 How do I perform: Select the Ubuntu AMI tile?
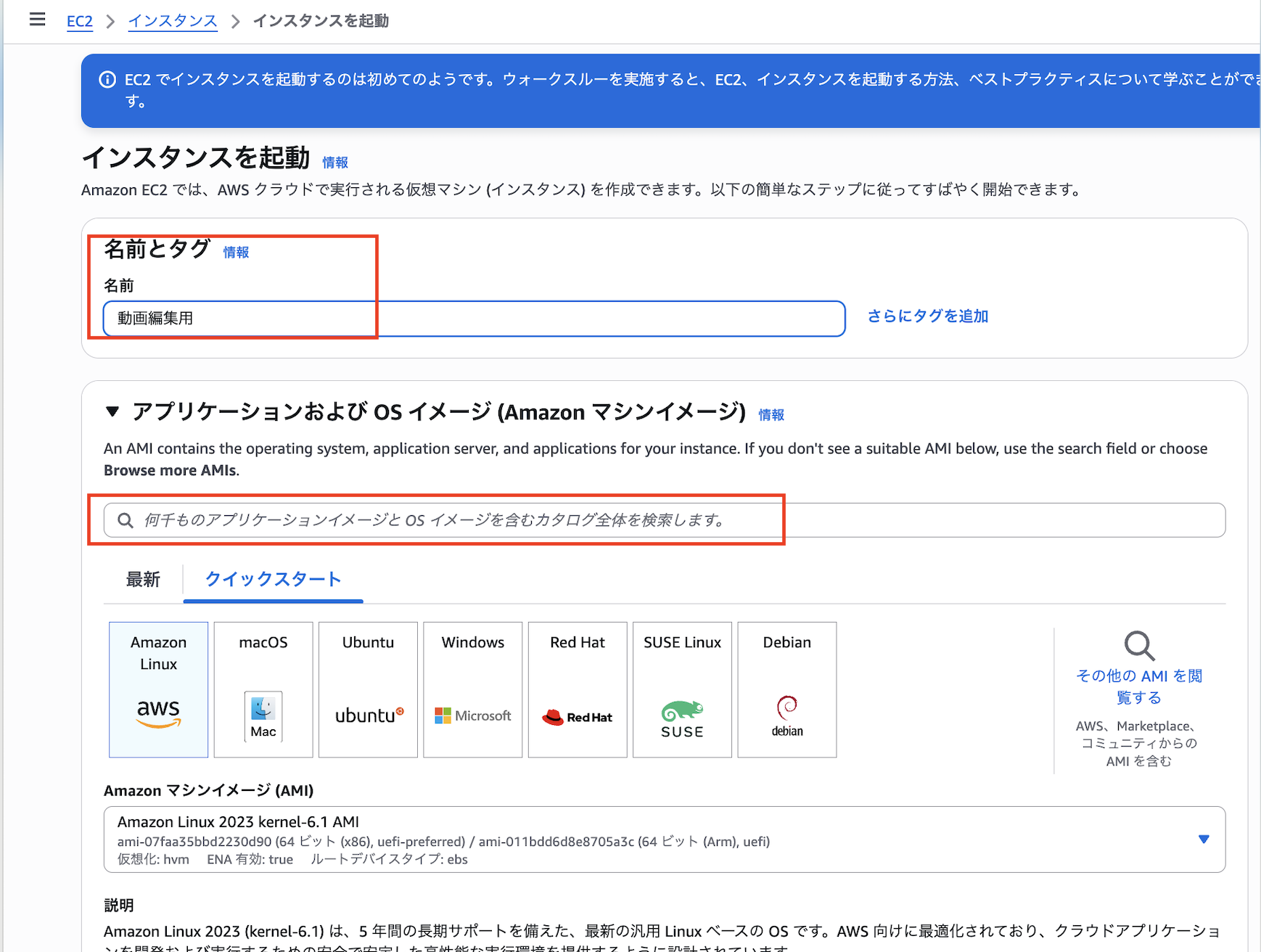368,689
